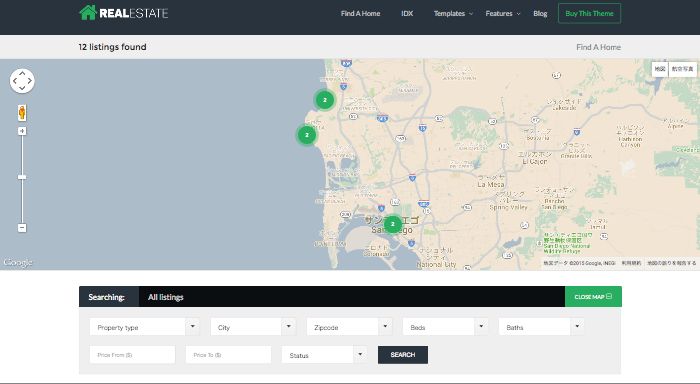Screen dimensions: 700x384
Task: Open the City dropdown
Action: (x=253, y=327)
